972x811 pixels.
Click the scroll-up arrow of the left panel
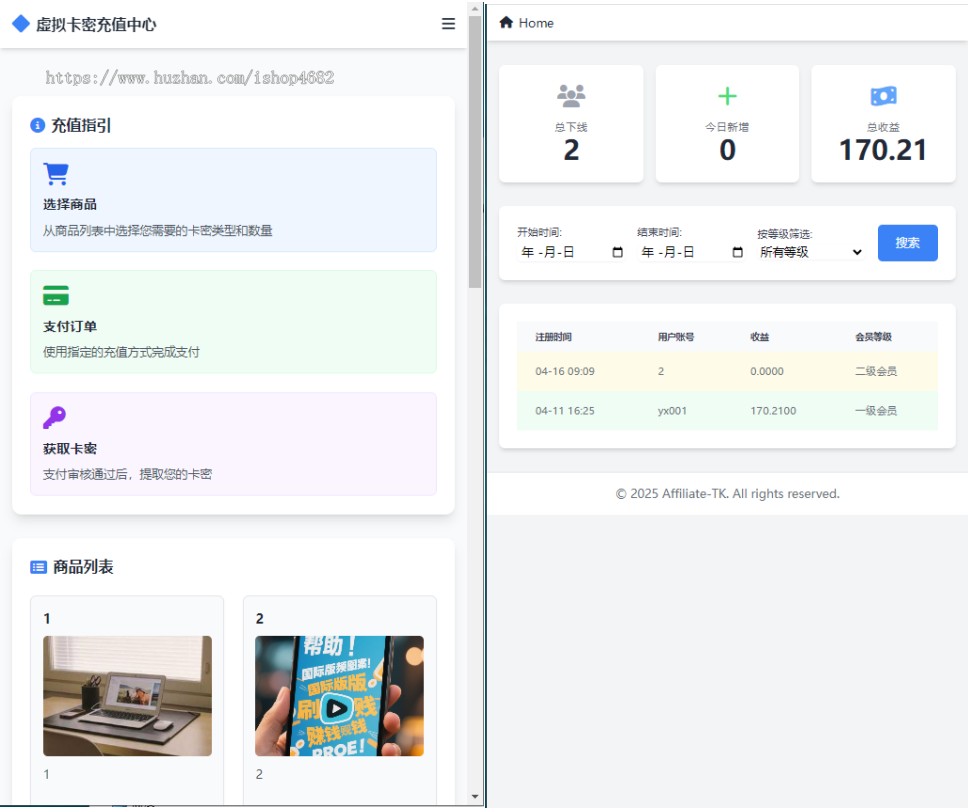pyautogui.click(x=475, y=9)
